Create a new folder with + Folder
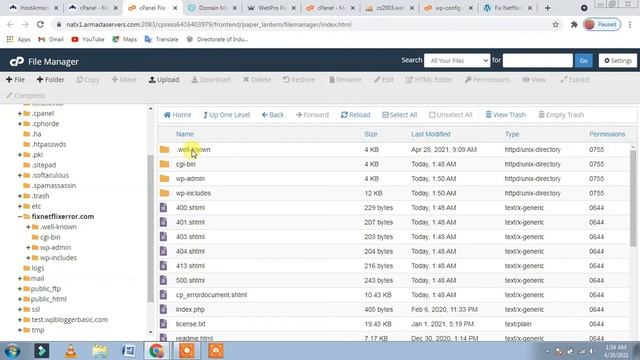The width and height of the screenshot is (640, 360). [x=50, y=80]
